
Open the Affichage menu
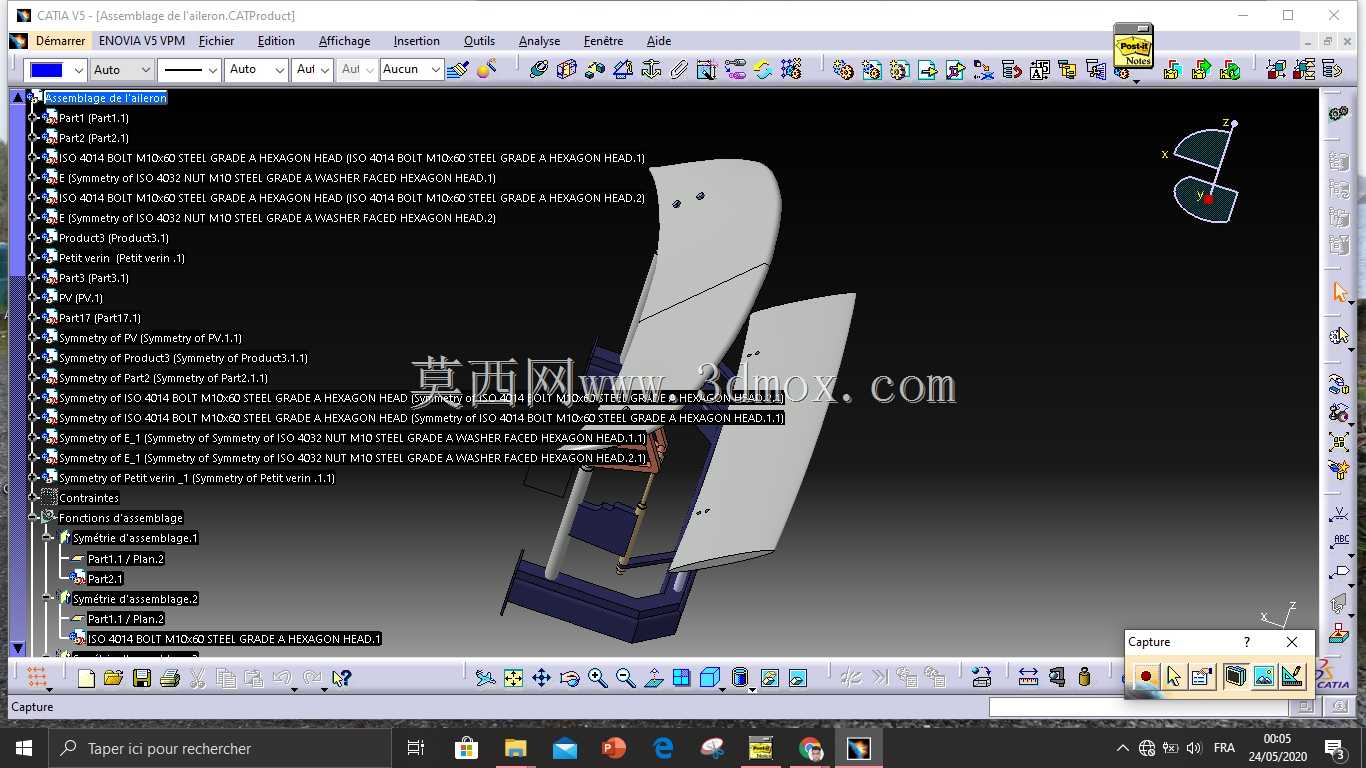[x=344, y=41]
